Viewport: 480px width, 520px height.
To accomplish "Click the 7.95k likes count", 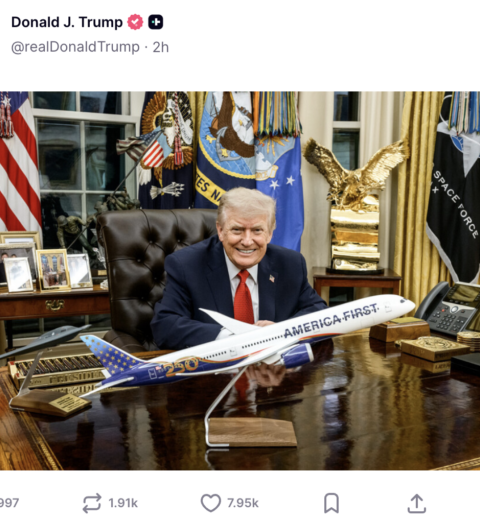I will 243,503.
